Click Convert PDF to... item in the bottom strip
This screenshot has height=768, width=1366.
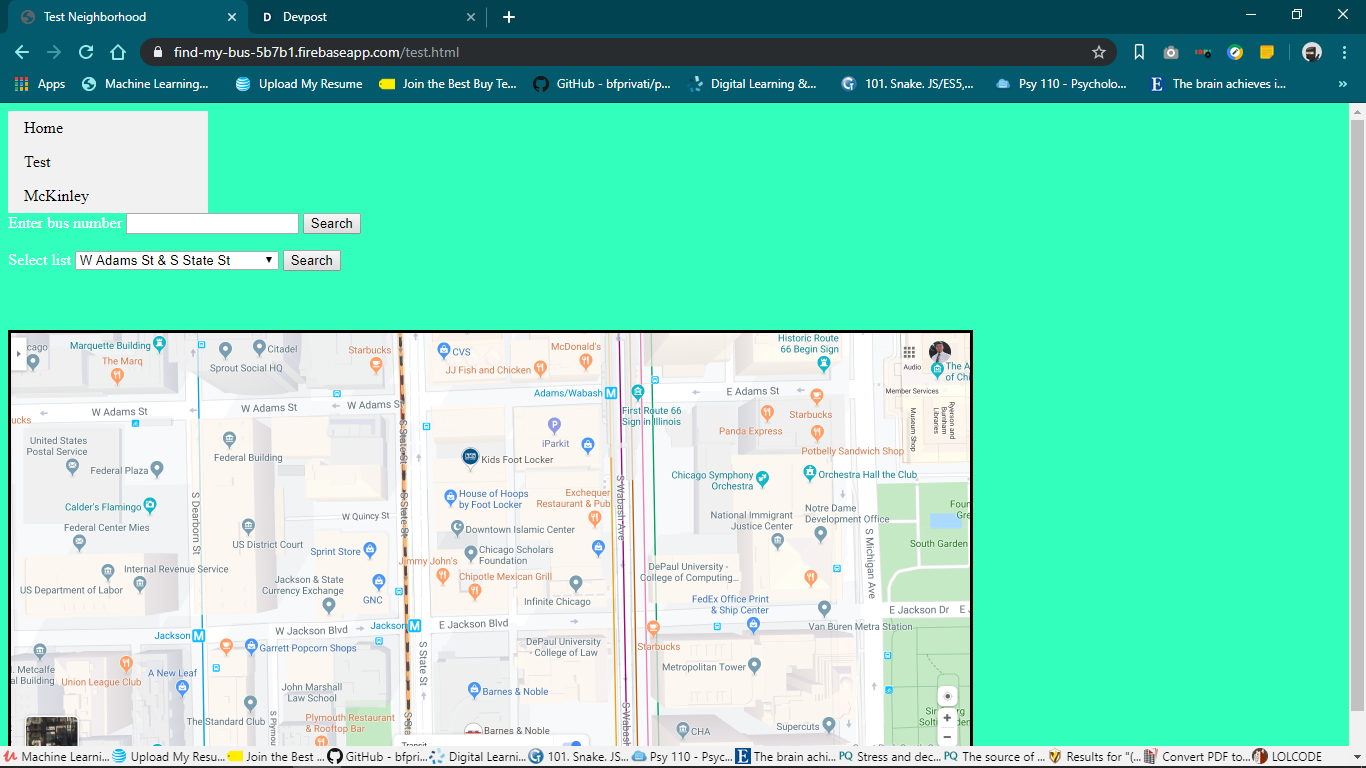tap(1197, 757)
